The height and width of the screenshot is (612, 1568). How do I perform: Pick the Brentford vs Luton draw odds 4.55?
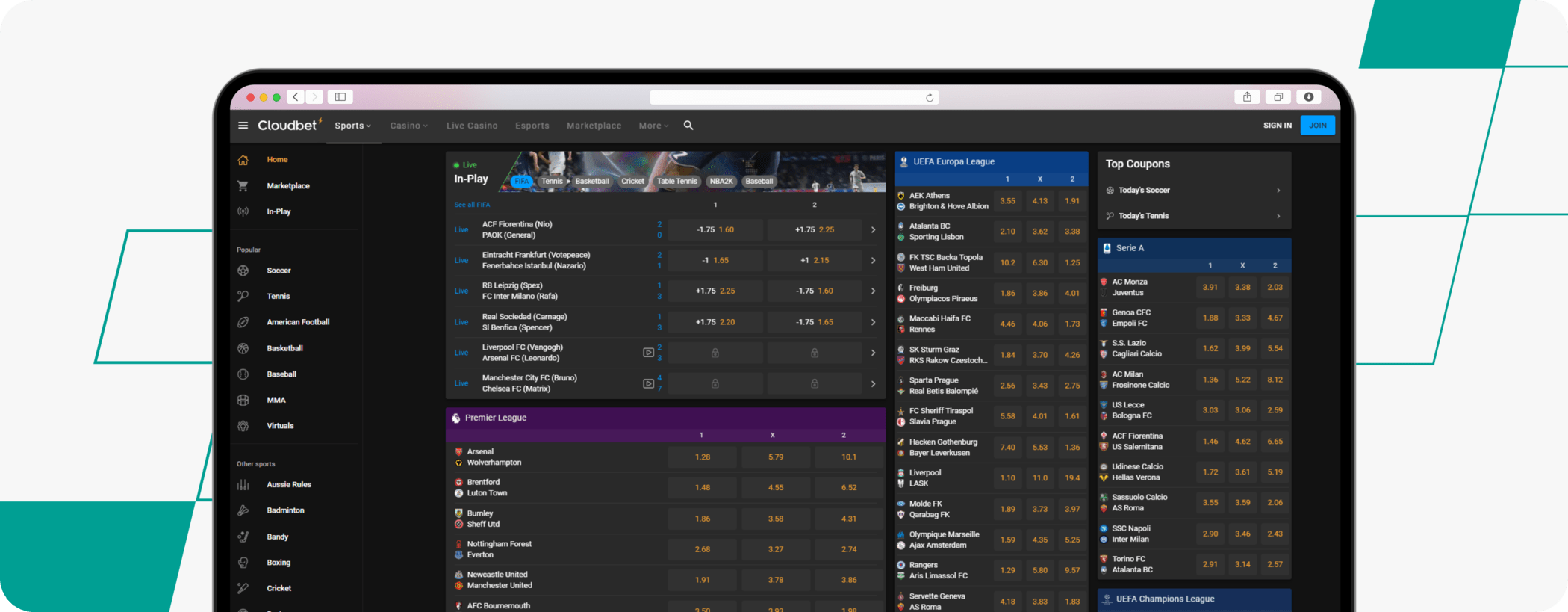[x=776, y=488]
